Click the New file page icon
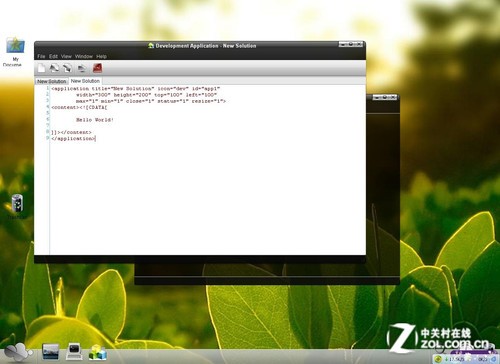Viewport: 500px width, 364px height. 41,68
